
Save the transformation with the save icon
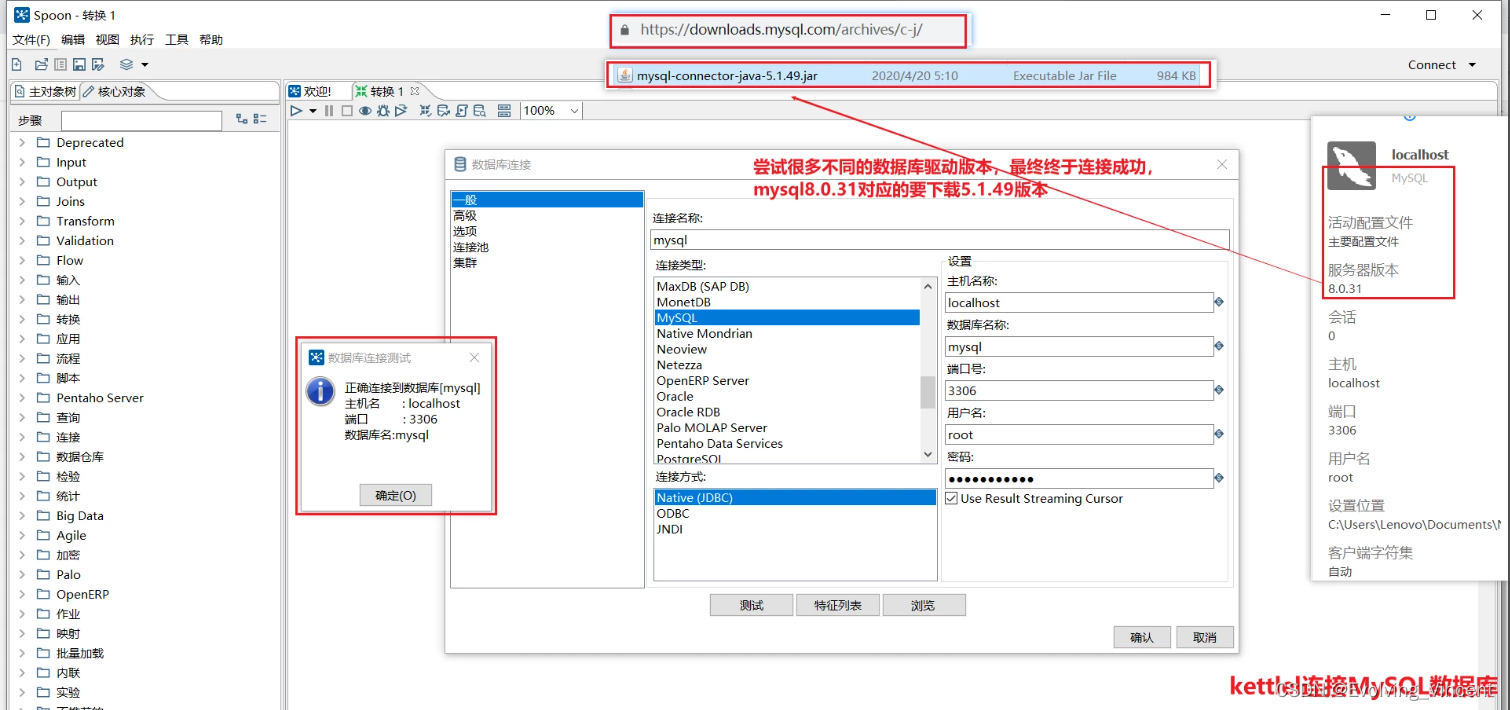point(81,63)
